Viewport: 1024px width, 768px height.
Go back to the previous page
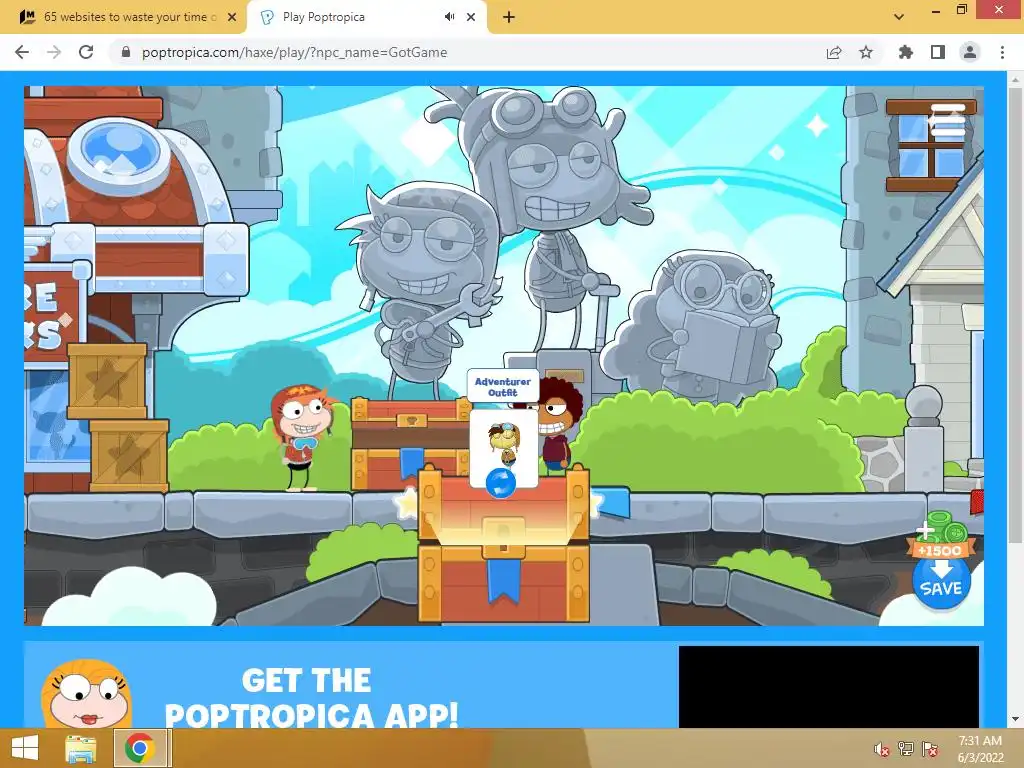(22, 52)
